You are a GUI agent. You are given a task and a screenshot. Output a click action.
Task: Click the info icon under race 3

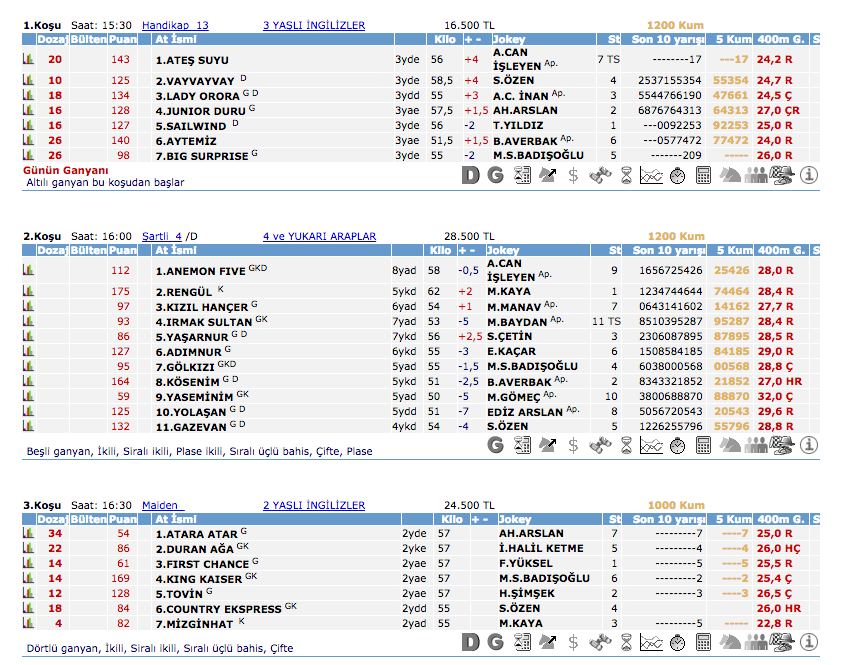coord(809,641)
